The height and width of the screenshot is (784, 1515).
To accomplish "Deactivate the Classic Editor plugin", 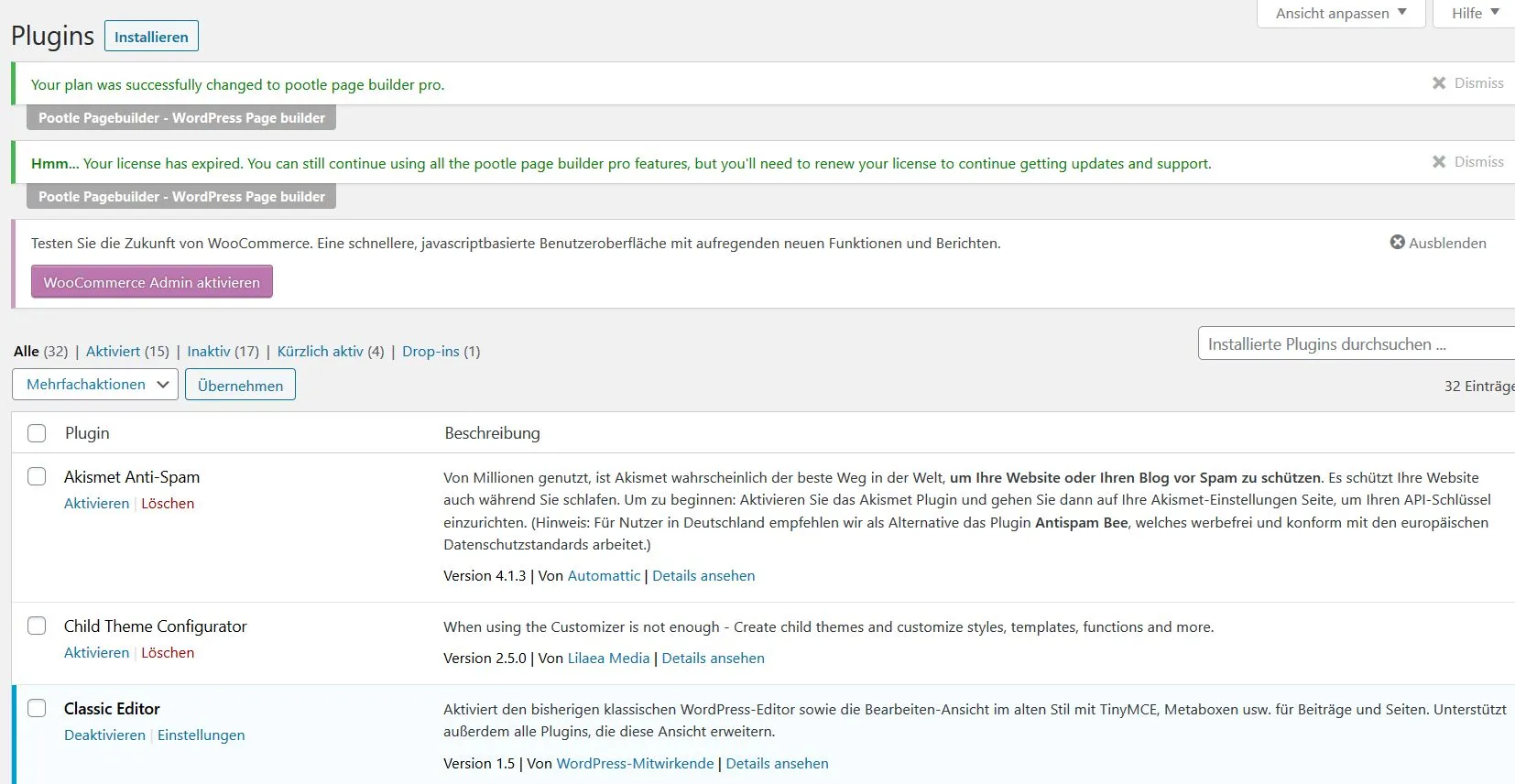I will pyautogui.click(x=104, y=735).
